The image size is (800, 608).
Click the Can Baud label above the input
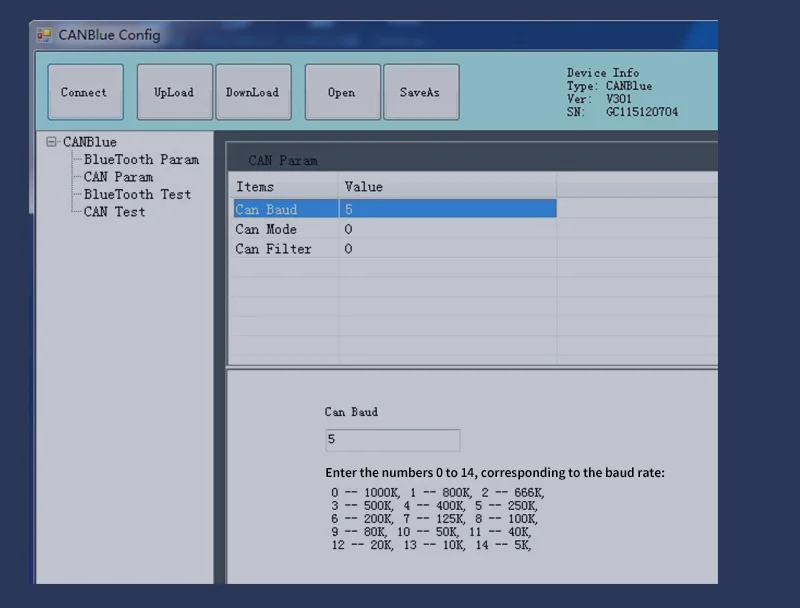(352, 412)
